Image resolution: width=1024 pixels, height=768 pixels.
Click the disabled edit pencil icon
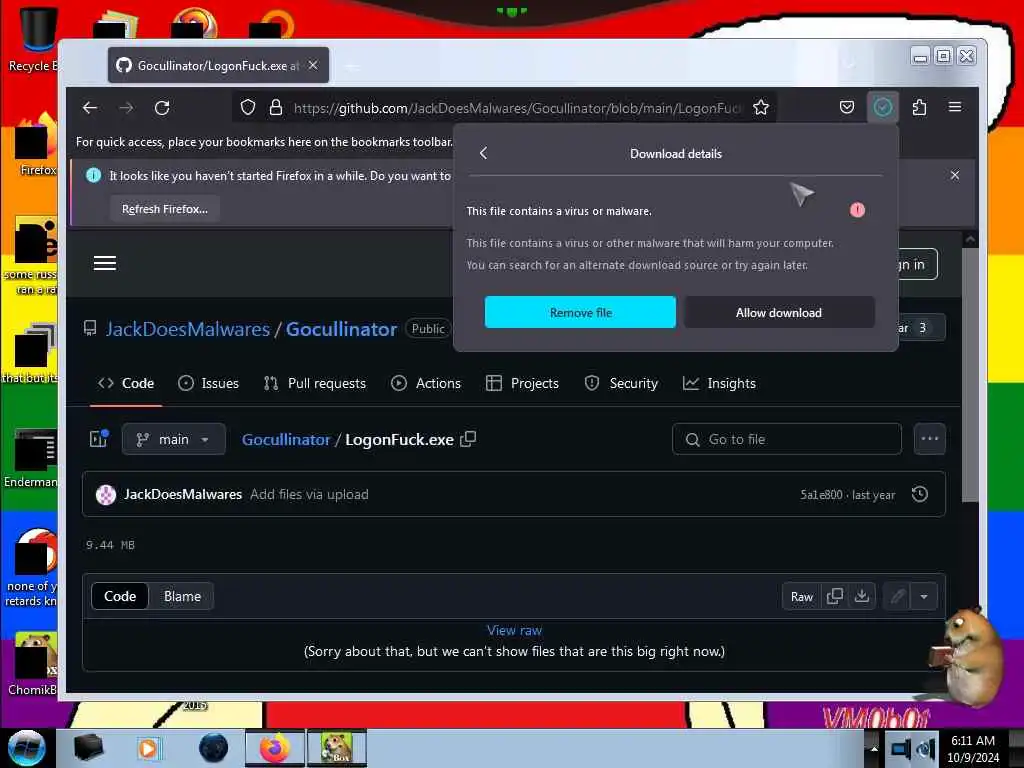pyautogui.click(x=898, y=596)
